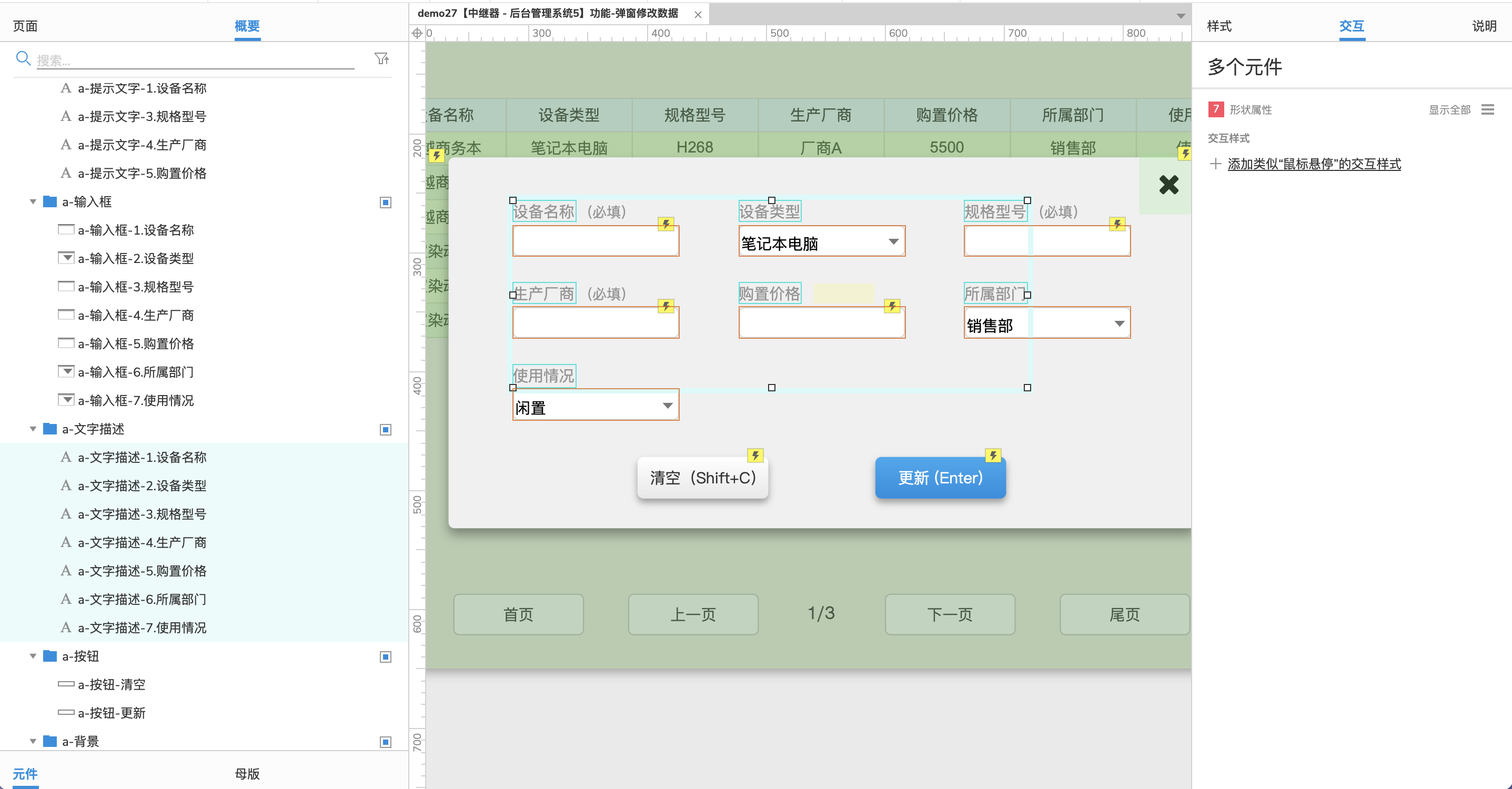Click the 下一页 pagination button
Screen dimensions: 1512x789
[x=950, y=614]
